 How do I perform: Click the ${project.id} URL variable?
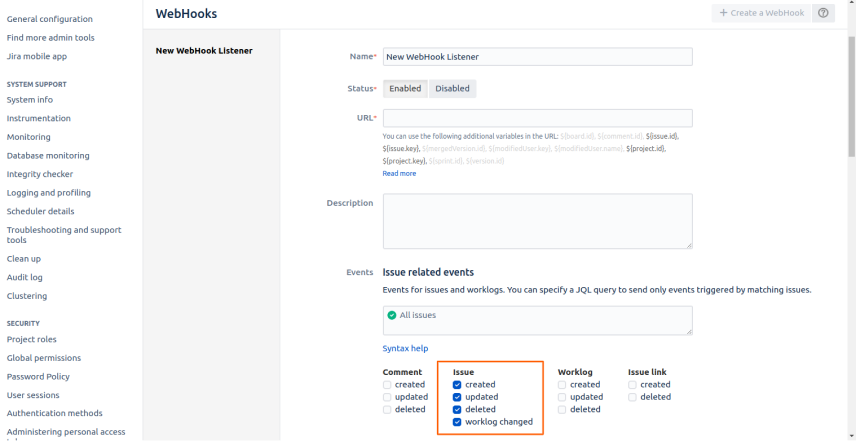tap(646, 148)
